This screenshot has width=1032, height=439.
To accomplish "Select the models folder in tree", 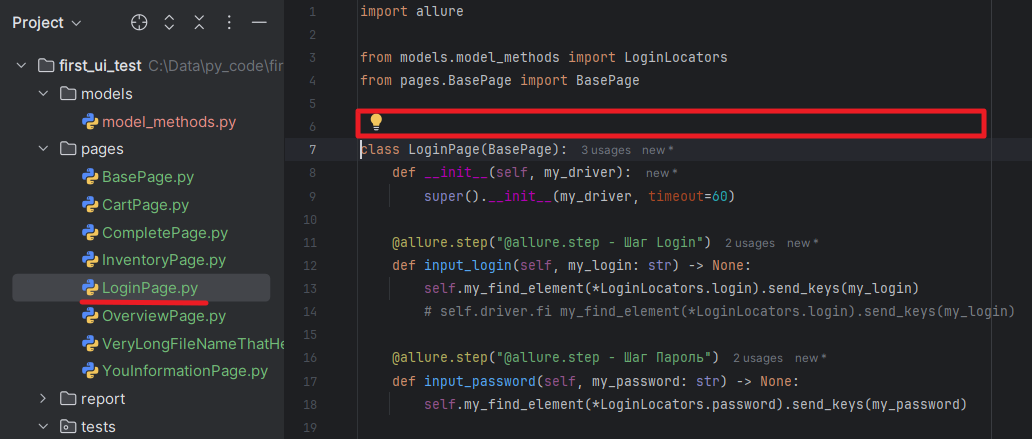I will [107, 94].
